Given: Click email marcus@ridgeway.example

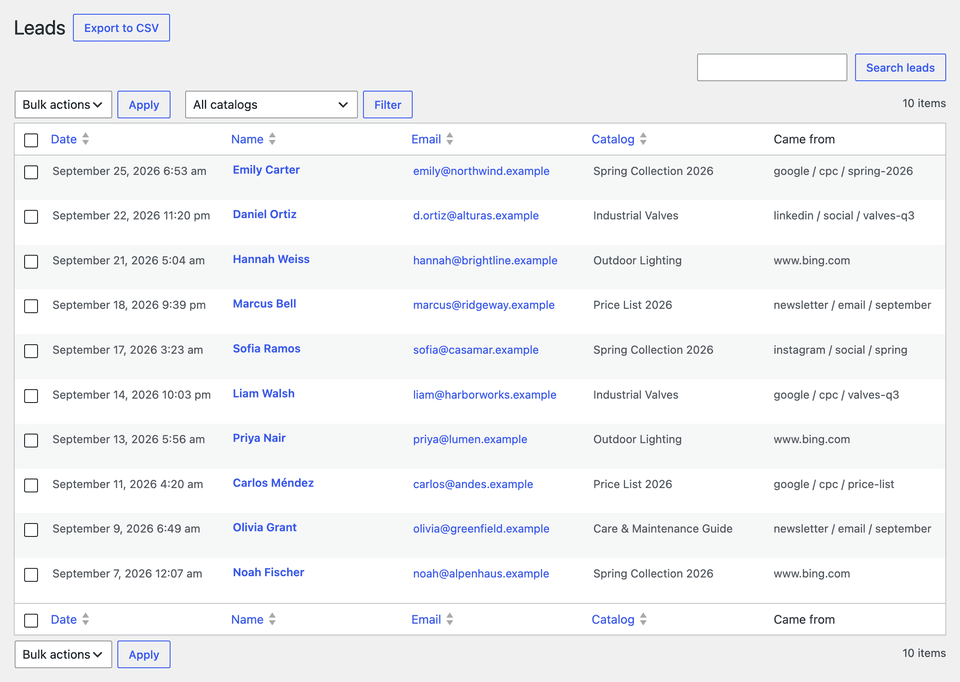Looking at the screenshot, I should pyautogui.click(x=484, y=305).
